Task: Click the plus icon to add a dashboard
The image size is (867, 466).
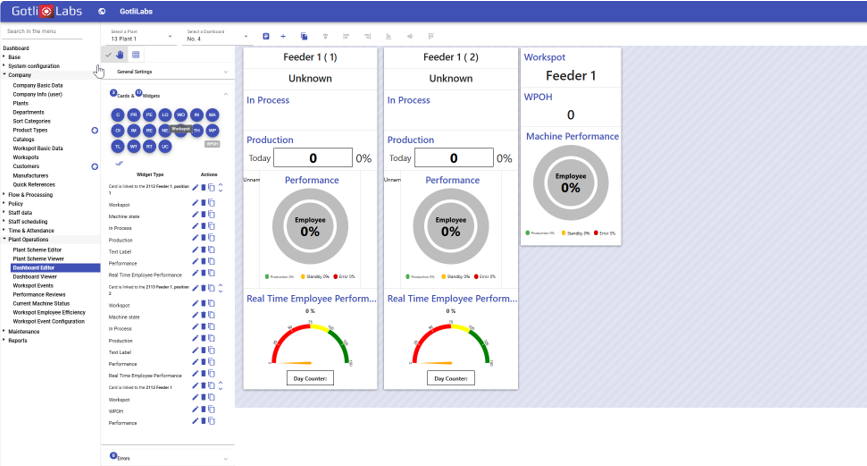Action: coord(283,36)
